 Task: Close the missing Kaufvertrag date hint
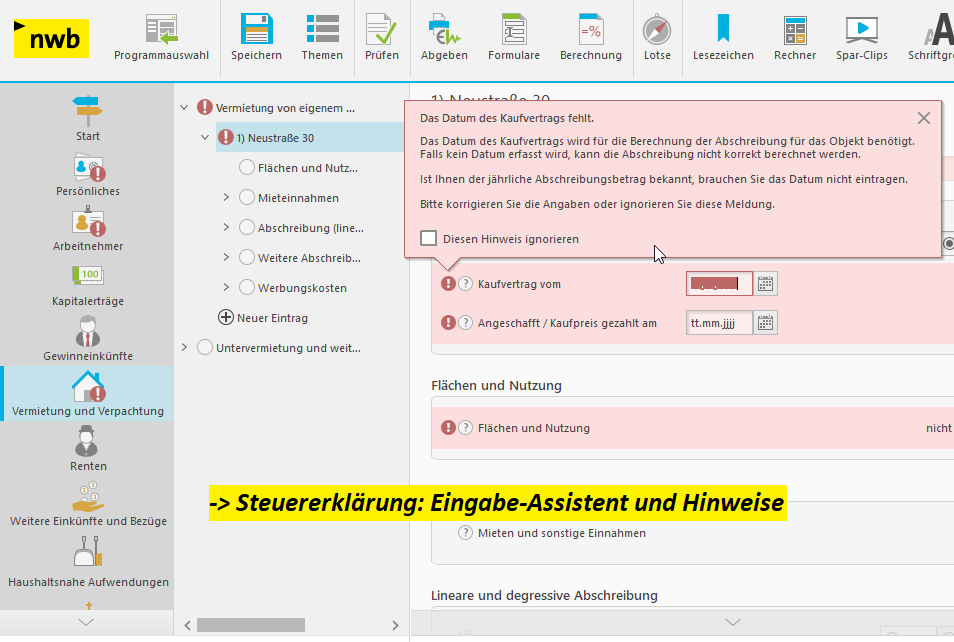[x=923, y=118]
